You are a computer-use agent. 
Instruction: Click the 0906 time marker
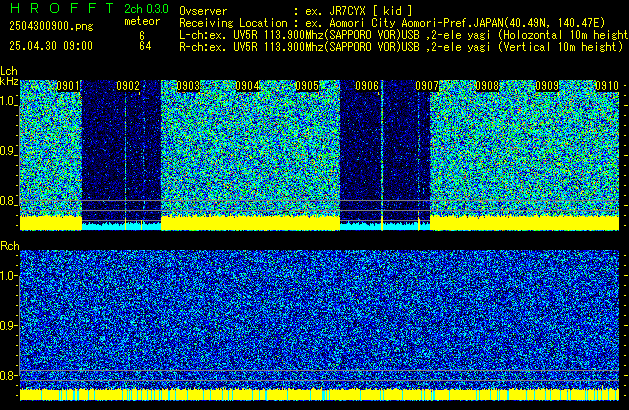[367, 86]
